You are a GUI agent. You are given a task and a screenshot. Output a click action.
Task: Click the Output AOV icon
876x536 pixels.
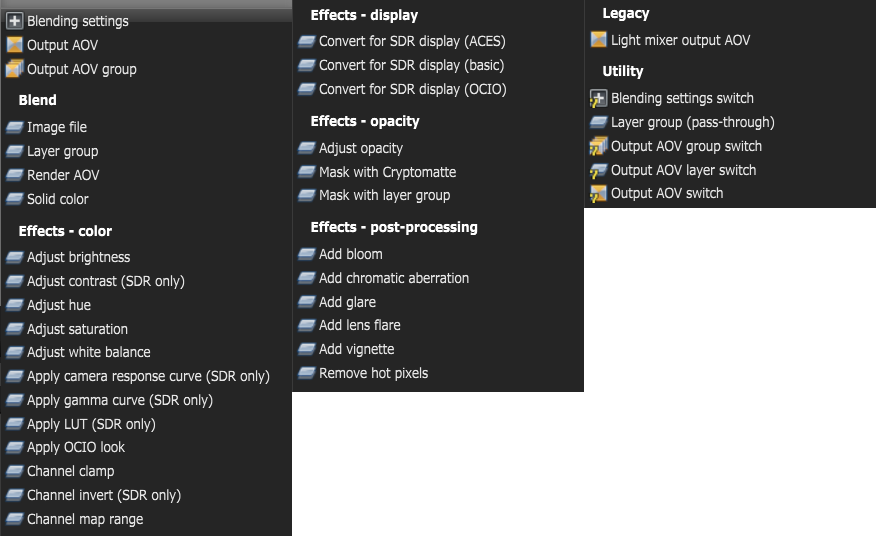pos(14,45)
